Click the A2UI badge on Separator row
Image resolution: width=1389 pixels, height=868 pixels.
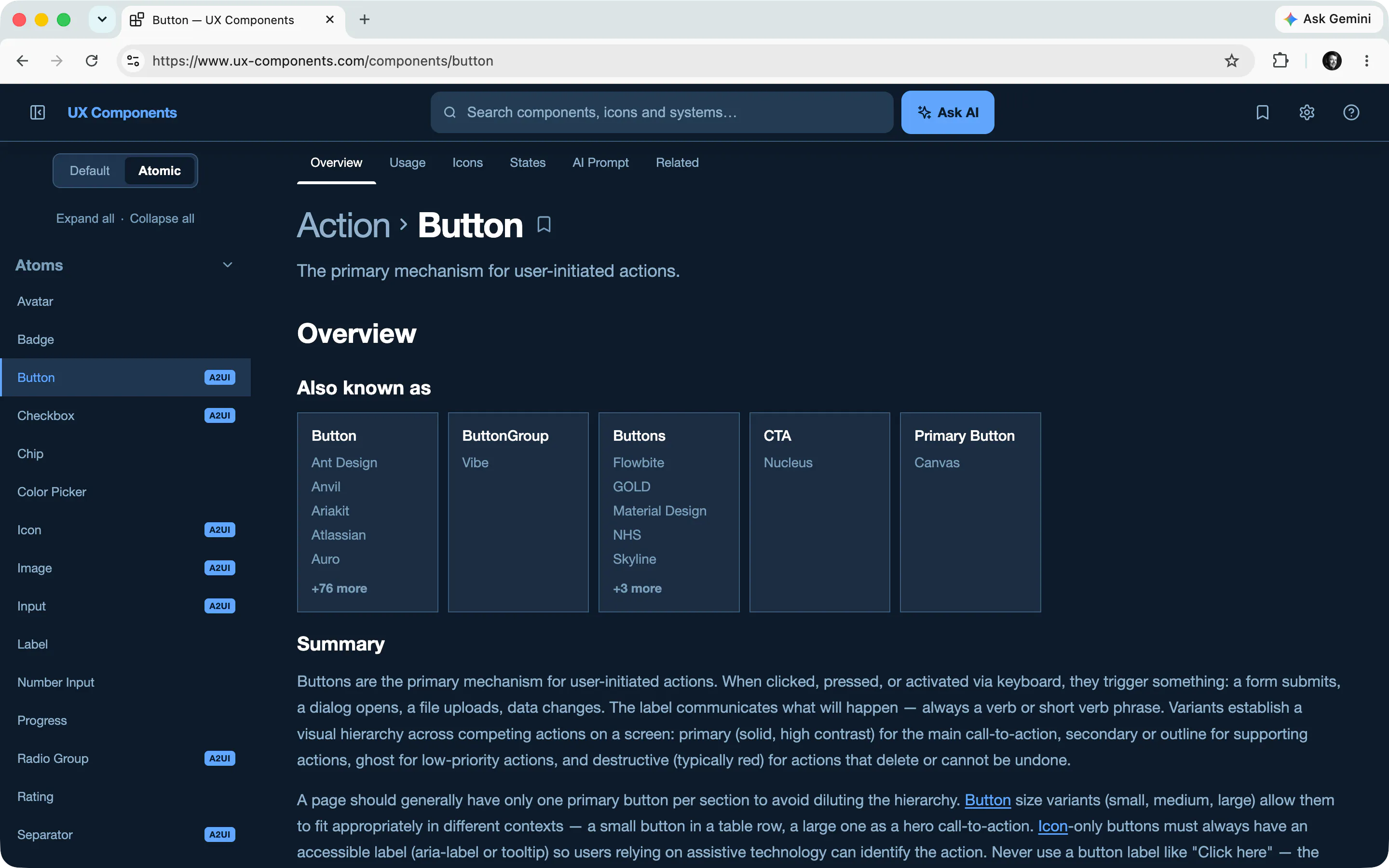coord(220,835)
